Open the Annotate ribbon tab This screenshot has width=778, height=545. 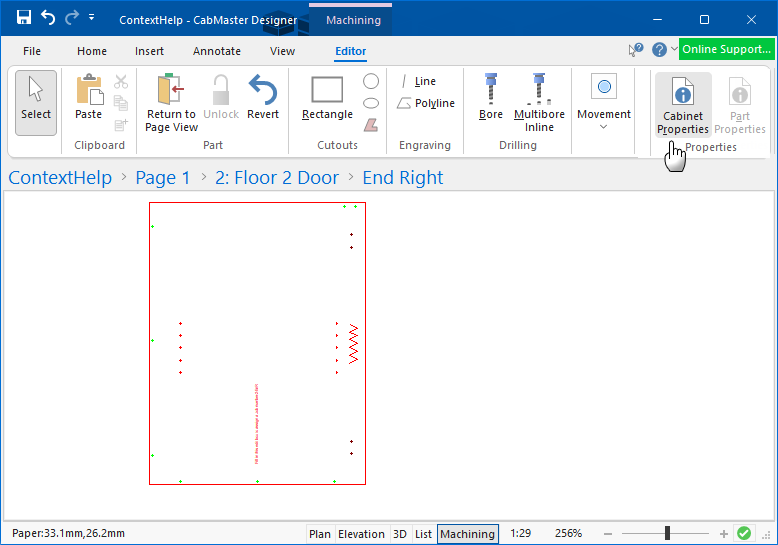coord(217,51)
